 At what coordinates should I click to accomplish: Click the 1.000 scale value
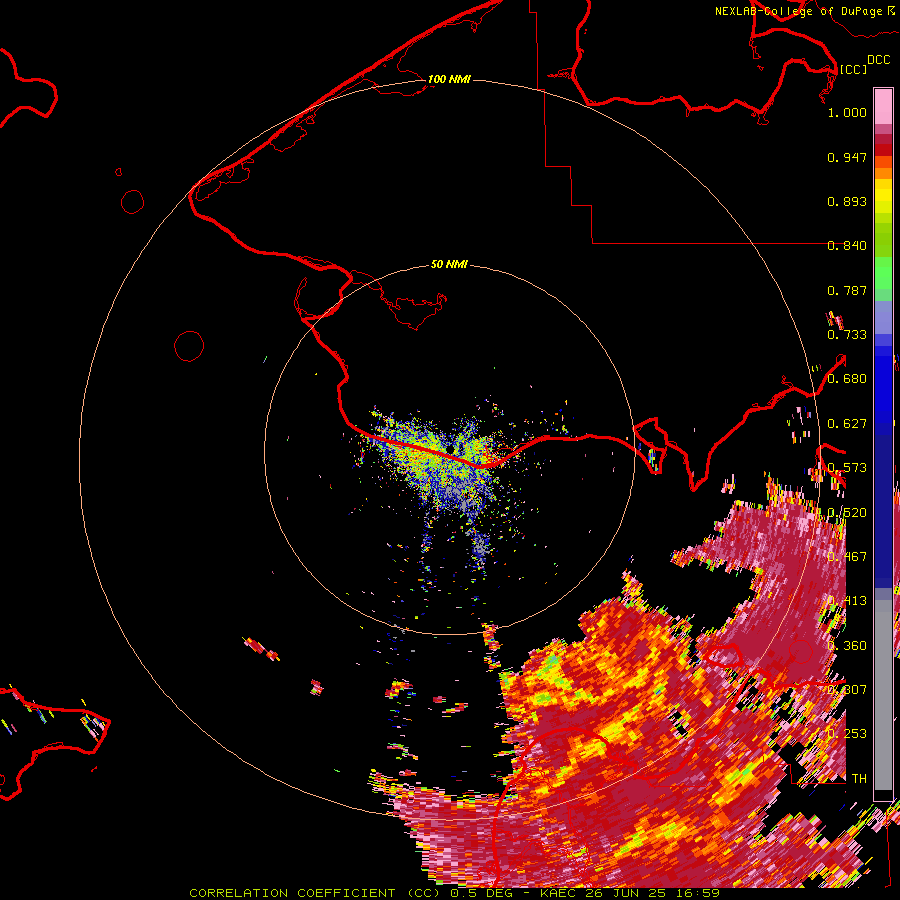click(847, 112)
